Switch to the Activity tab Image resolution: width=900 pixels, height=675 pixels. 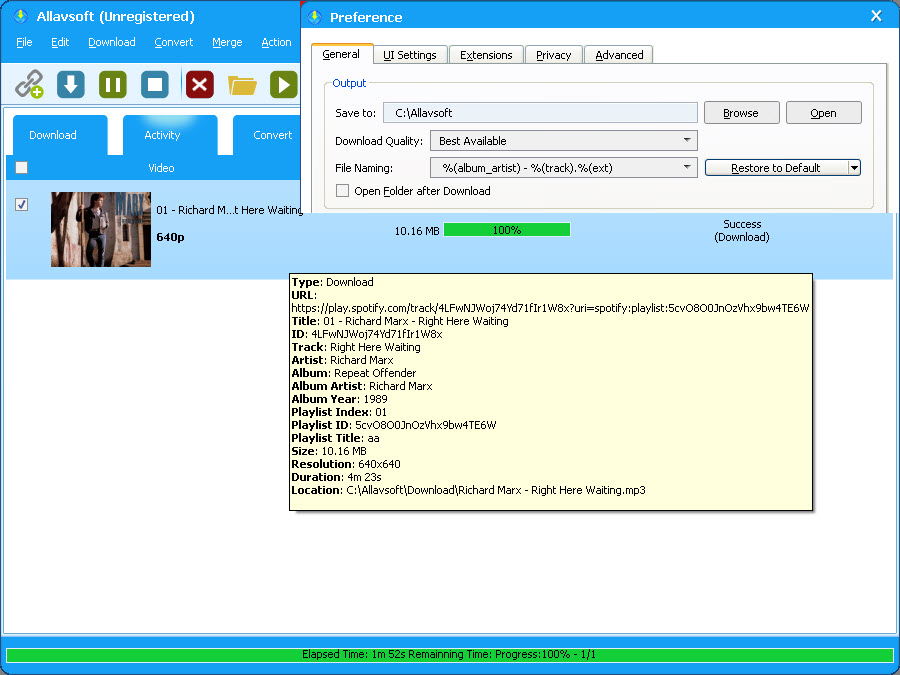170,135
